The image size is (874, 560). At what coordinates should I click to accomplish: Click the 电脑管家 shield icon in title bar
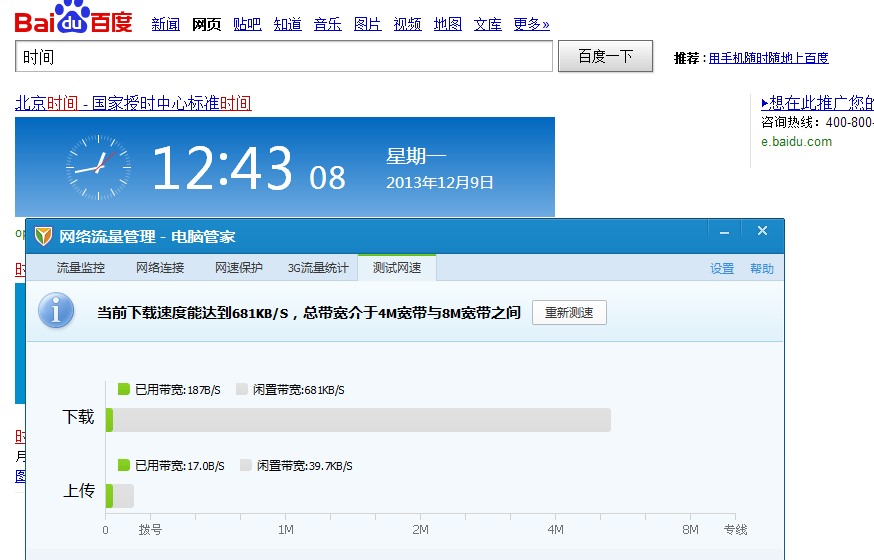[43, 236]
